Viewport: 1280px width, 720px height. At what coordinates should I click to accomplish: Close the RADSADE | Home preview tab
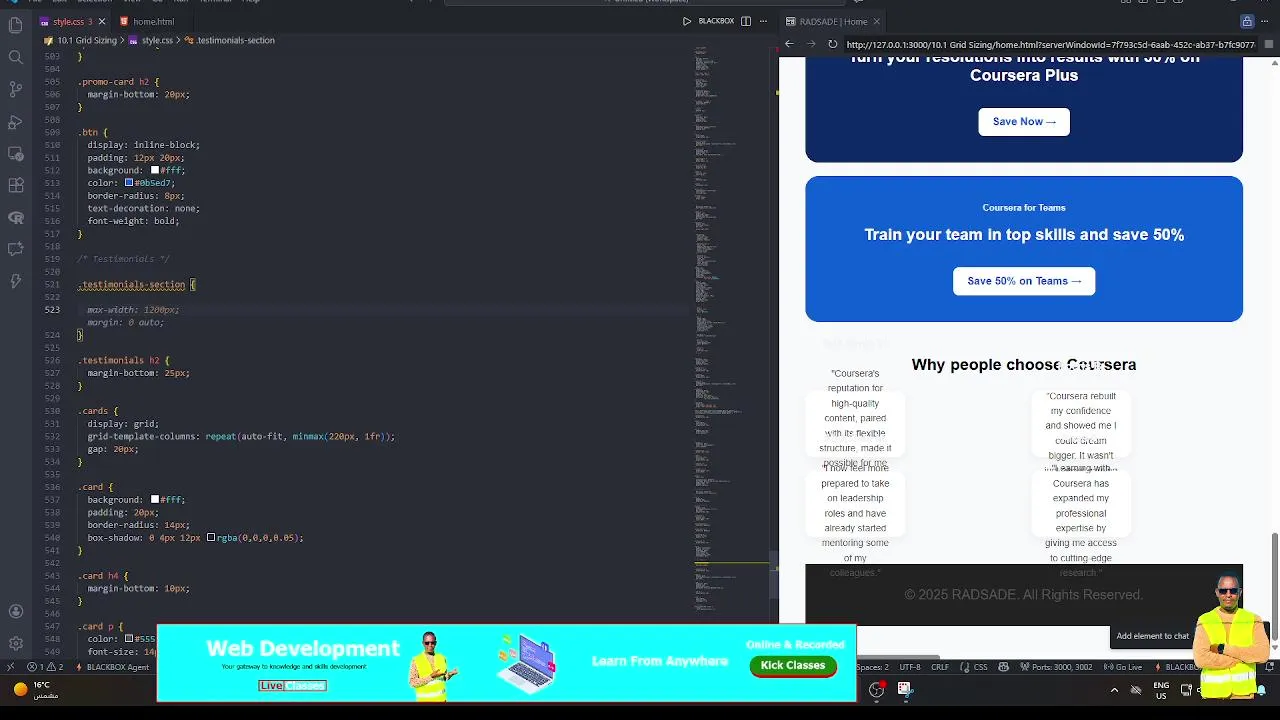[876, 21]
